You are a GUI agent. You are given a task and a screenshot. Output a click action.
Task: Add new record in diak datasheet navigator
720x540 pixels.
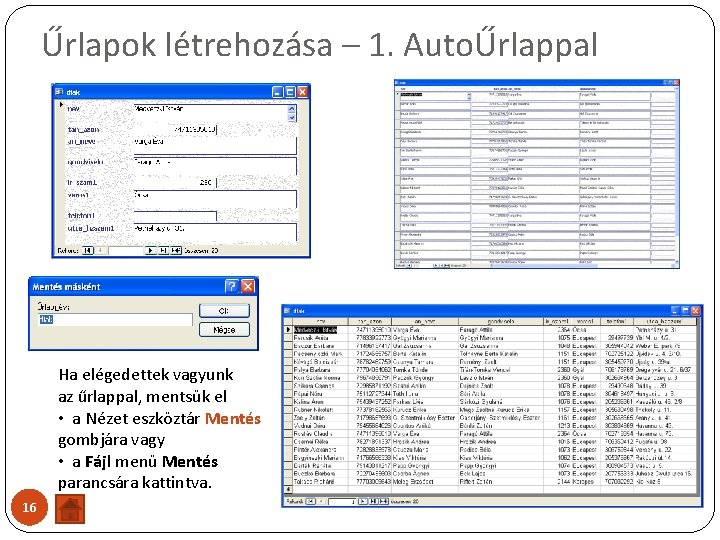tap(383, 501)
